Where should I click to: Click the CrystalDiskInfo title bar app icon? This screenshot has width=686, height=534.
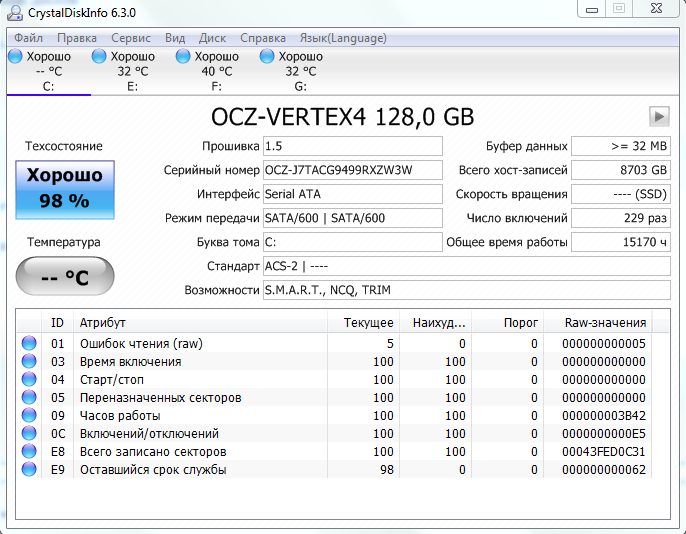coord(14,12)
